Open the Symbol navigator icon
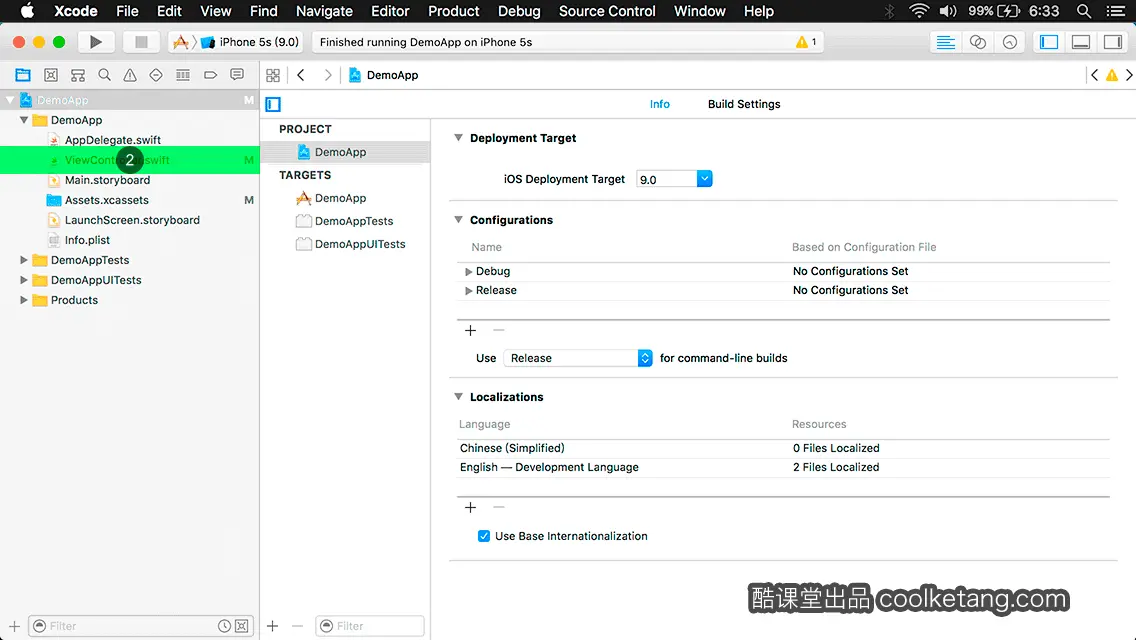The image size is (1136, 640). coord(78,75)
